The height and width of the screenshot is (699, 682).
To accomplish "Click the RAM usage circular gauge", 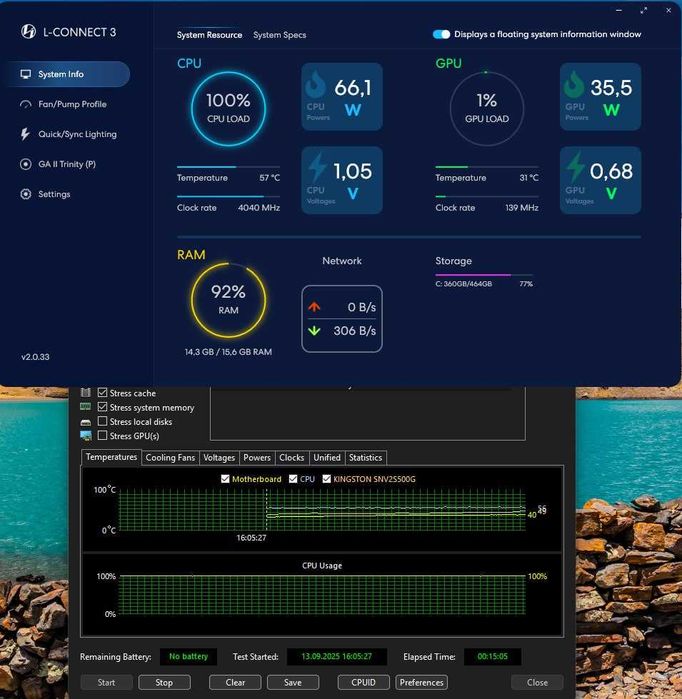I will coord(228,300).
